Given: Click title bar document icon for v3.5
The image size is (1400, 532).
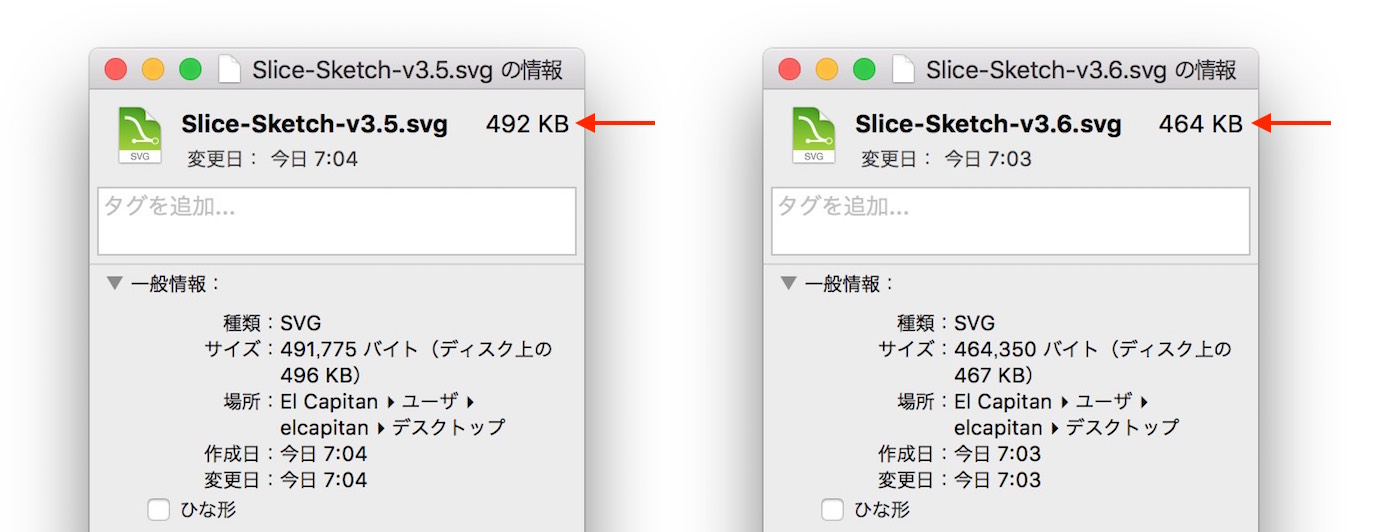Looking at the screenshot, I should tap(230, 70).
